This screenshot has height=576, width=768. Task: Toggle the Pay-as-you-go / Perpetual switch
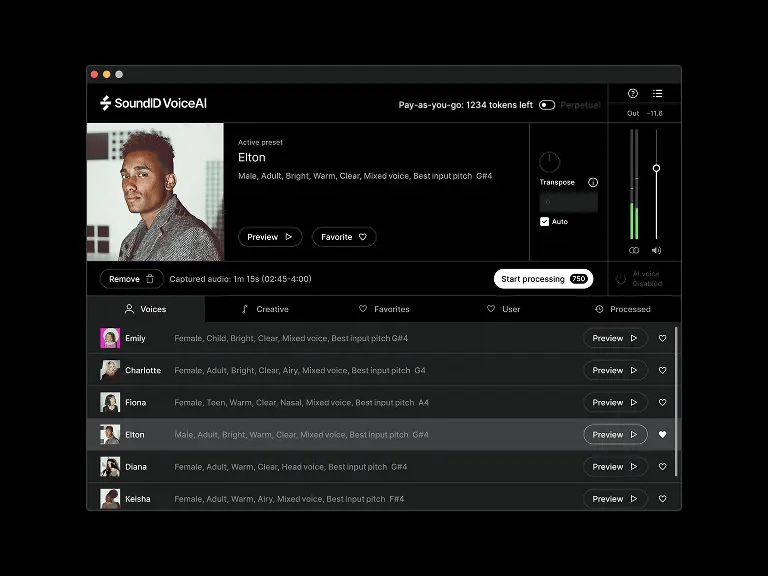(547, 105)
